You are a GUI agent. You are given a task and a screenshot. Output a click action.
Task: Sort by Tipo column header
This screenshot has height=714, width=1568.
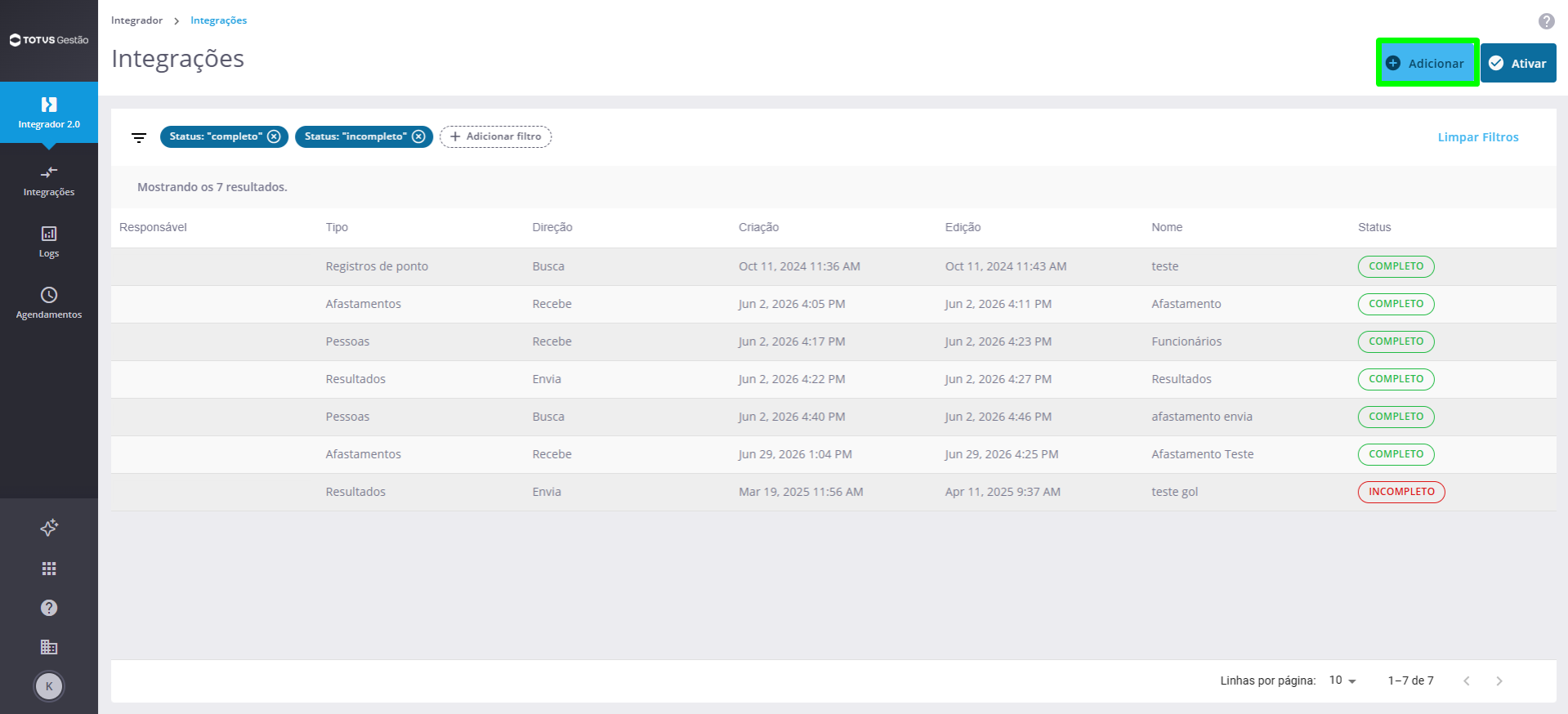pos(337,227)
